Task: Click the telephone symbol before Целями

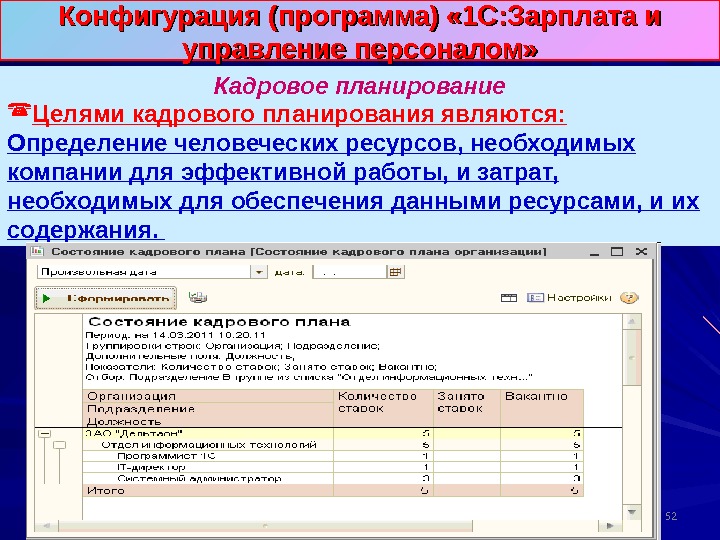Action: click(19, 110)
